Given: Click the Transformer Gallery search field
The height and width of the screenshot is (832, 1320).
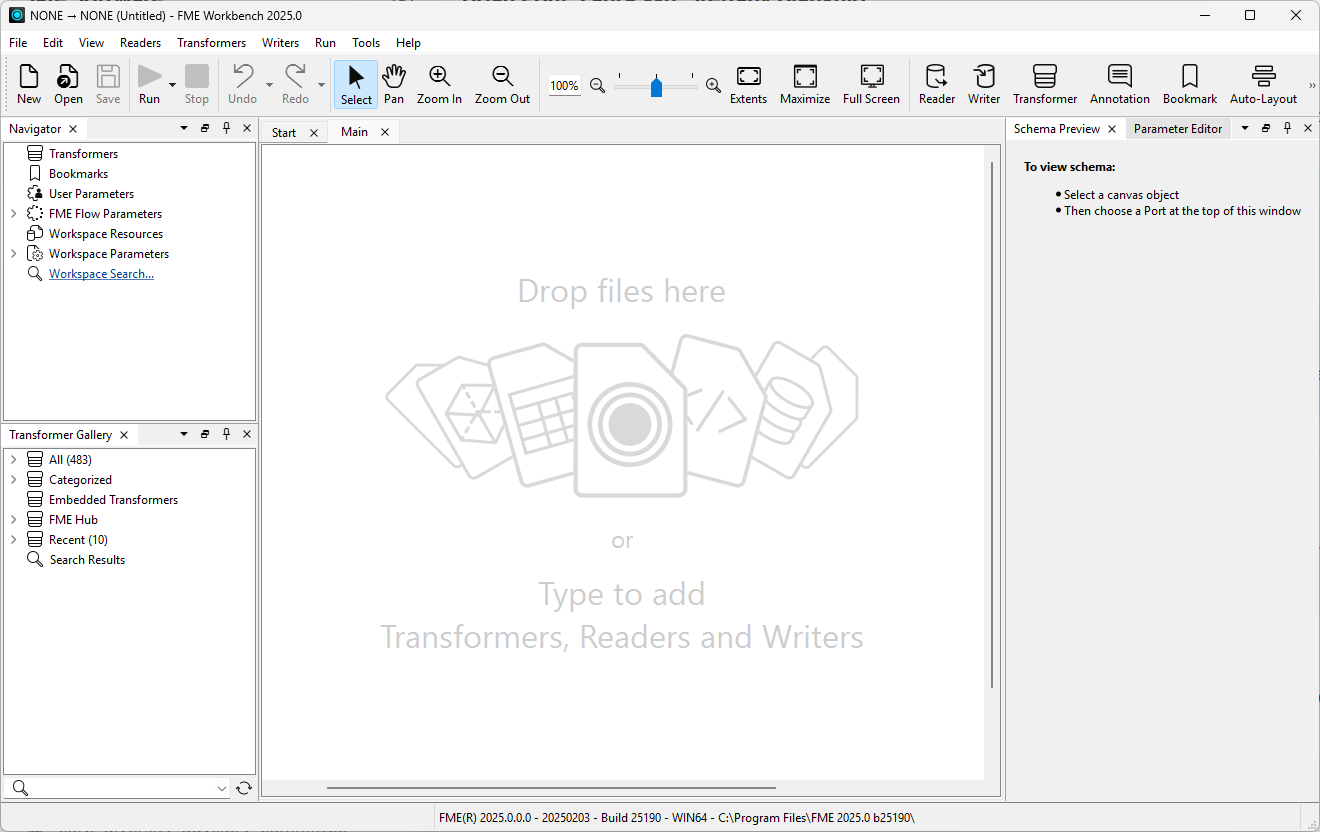Looking at the screenshot, I should (x=120, y=788).
